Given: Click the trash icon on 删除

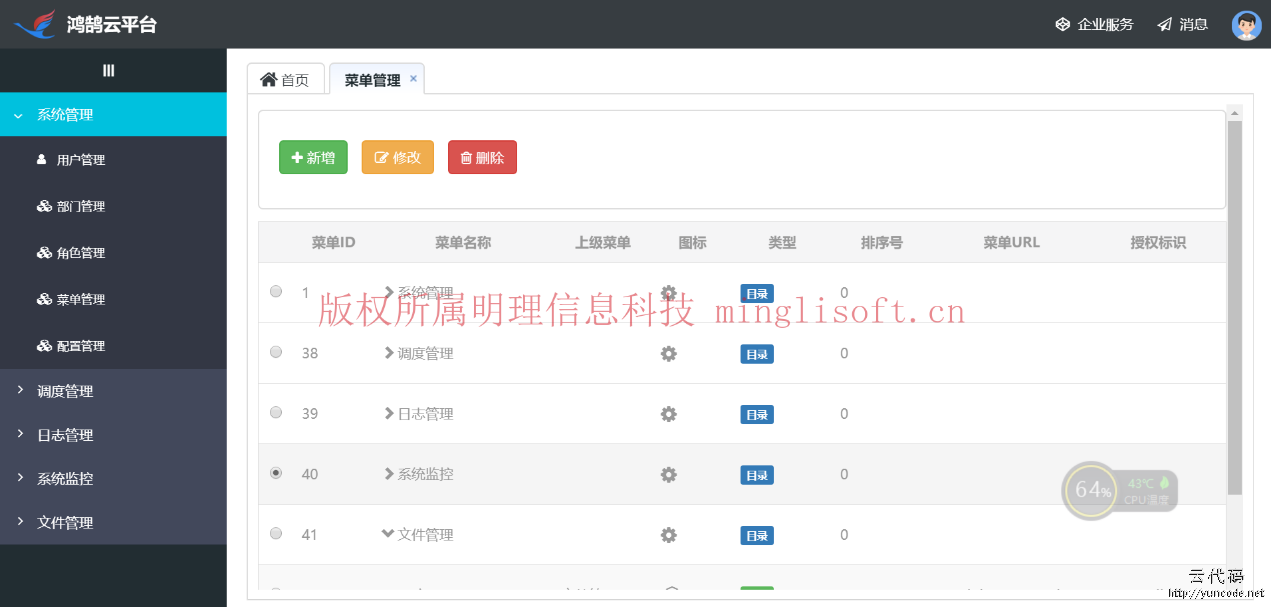Looking at the screenshot, I should click(x=466, y=158).
